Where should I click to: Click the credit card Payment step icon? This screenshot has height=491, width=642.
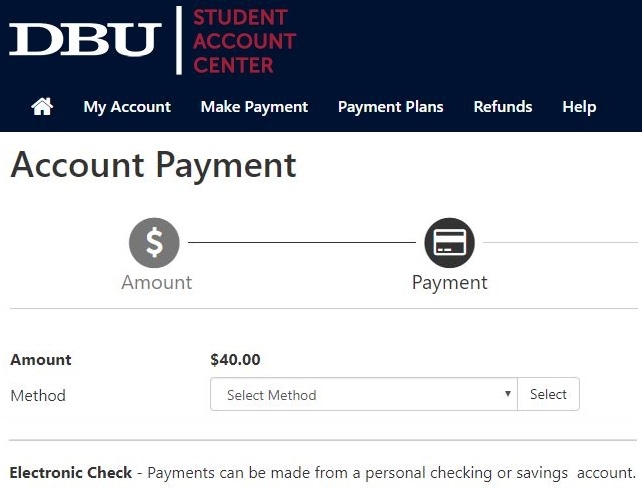click(x=450, y=243)
